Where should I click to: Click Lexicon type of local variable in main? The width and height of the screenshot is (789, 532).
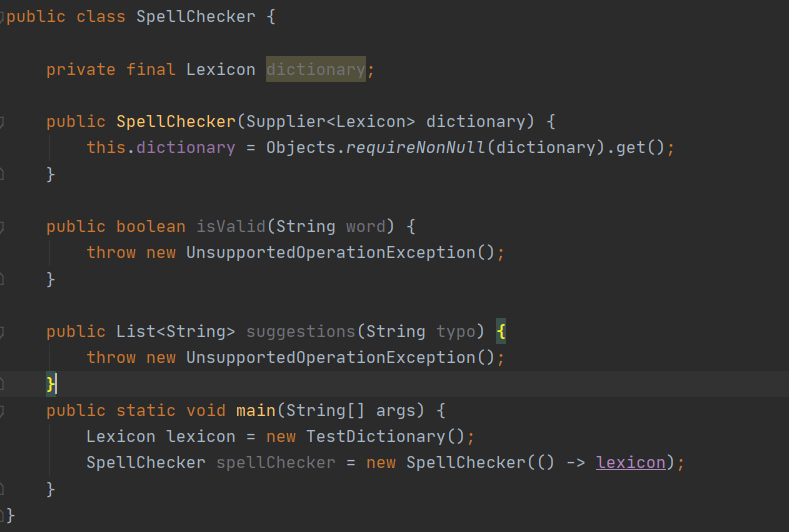point(121,436)
